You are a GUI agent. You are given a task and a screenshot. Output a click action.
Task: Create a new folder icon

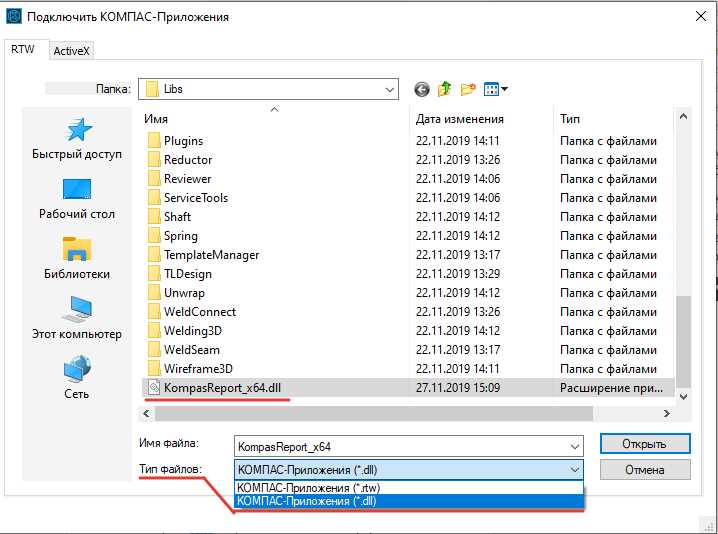coord(468,89)
